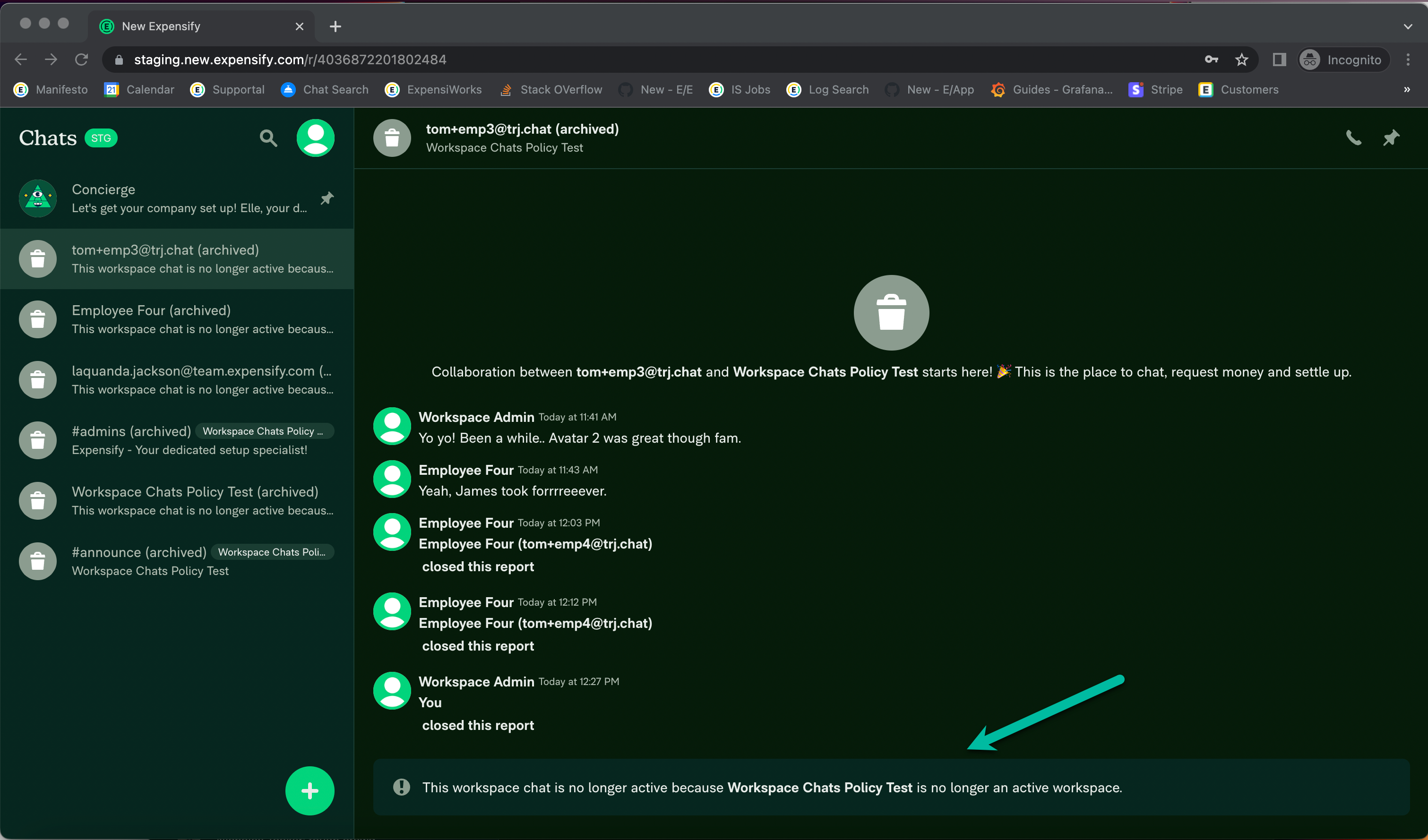This screenshot has width=1428, height=840.
Task: Open the #announce (archived) room
Action: click(177, 561)
